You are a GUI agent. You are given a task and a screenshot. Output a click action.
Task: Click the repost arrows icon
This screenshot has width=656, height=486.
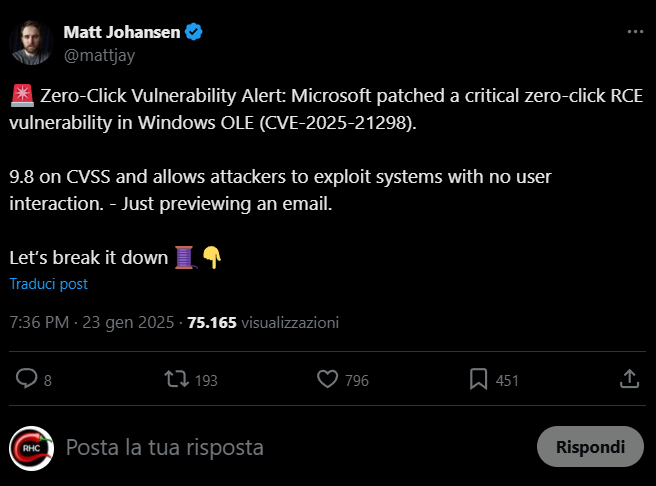tap(176, 379)
